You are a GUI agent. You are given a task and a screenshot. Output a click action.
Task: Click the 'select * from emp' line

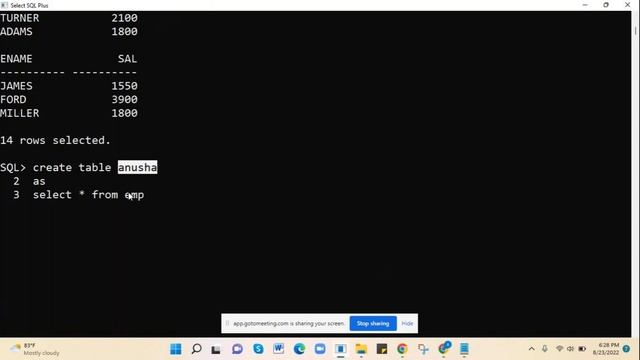click(x=89, y=195)
